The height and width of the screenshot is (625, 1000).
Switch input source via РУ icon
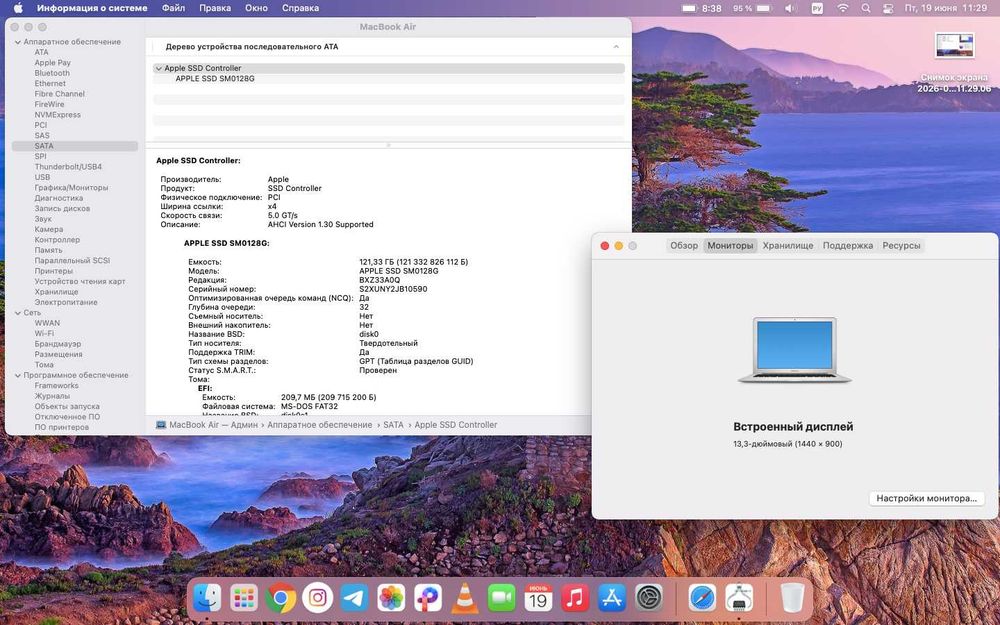click(817, 8)
